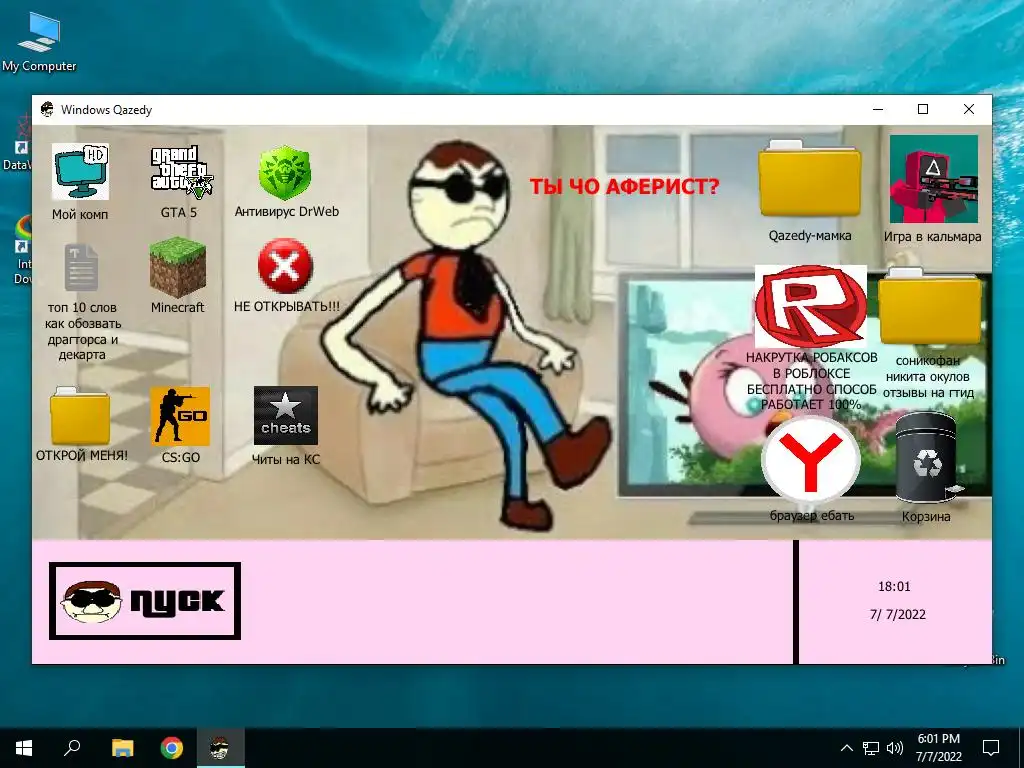Open Антивирус DrWeb shield icon
The height and width of the screenshot is (768, 1024).
[x=284, y=172]
